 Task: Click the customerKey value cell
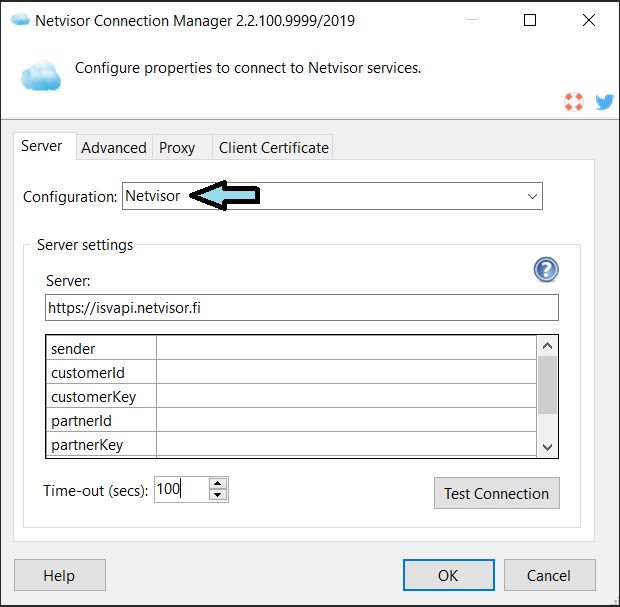[x=346, y=396]
